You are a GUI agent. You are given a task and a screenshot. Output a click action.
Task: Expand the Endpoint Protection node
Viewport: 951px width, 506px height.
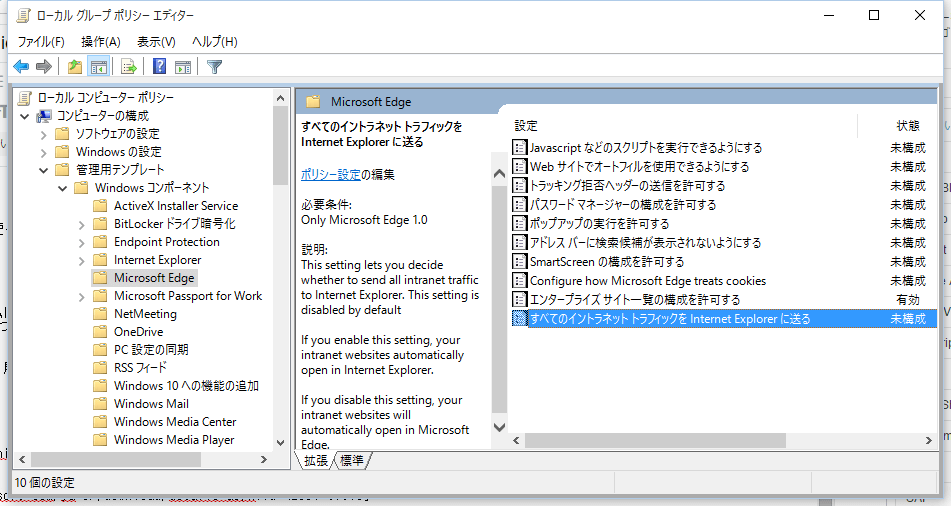click(x=81, y=243)
